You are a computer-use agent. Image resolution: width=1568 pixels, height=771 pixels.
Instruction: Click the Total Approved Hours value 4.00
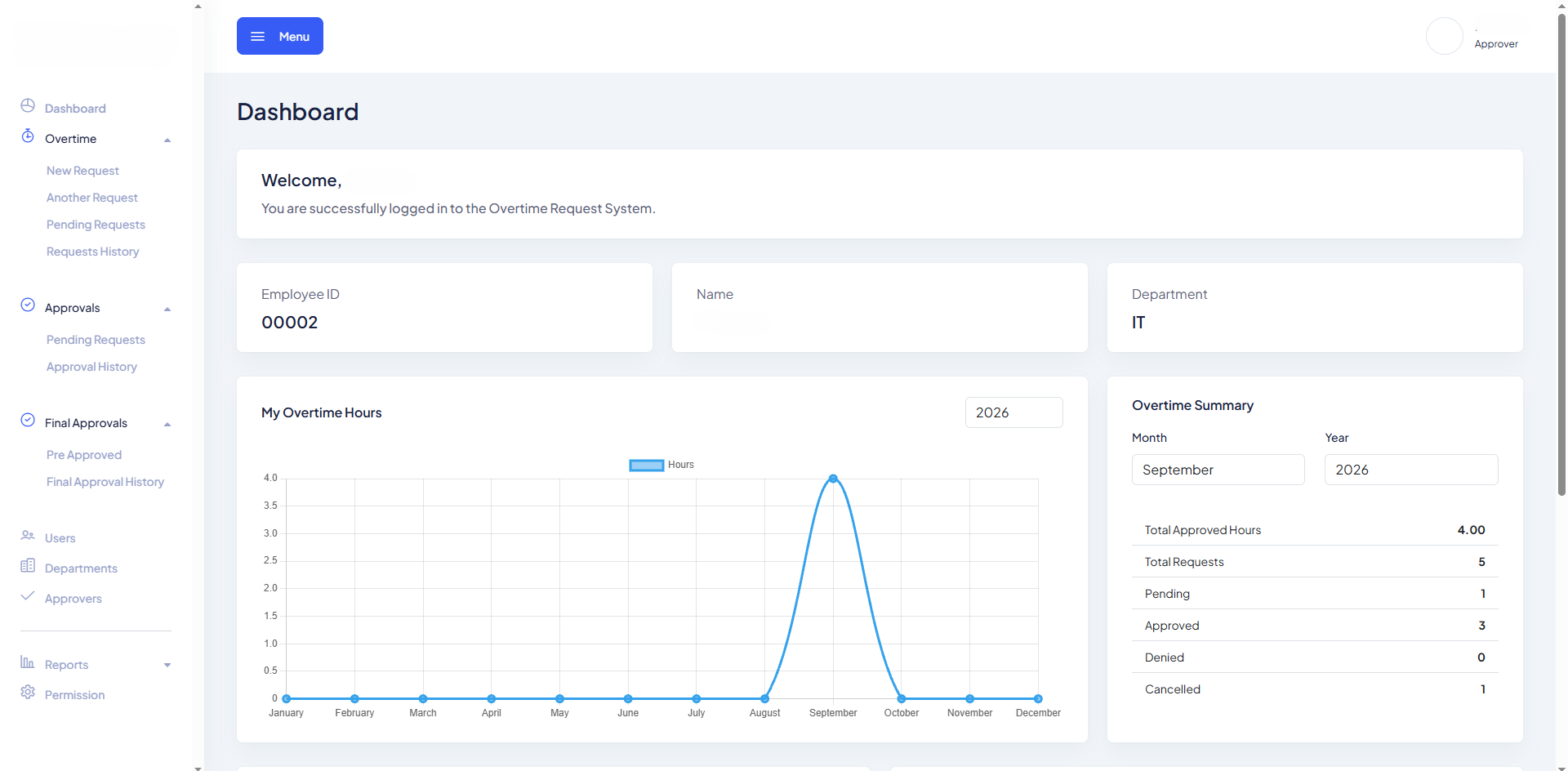(1471, 530)
